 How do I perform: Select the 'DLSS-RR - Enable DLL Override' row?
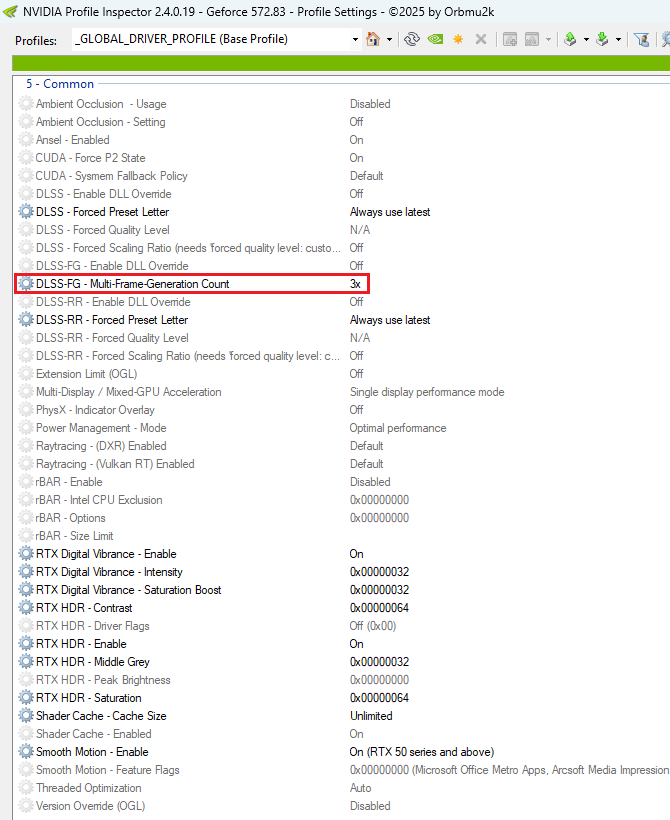tap(341, 302)
